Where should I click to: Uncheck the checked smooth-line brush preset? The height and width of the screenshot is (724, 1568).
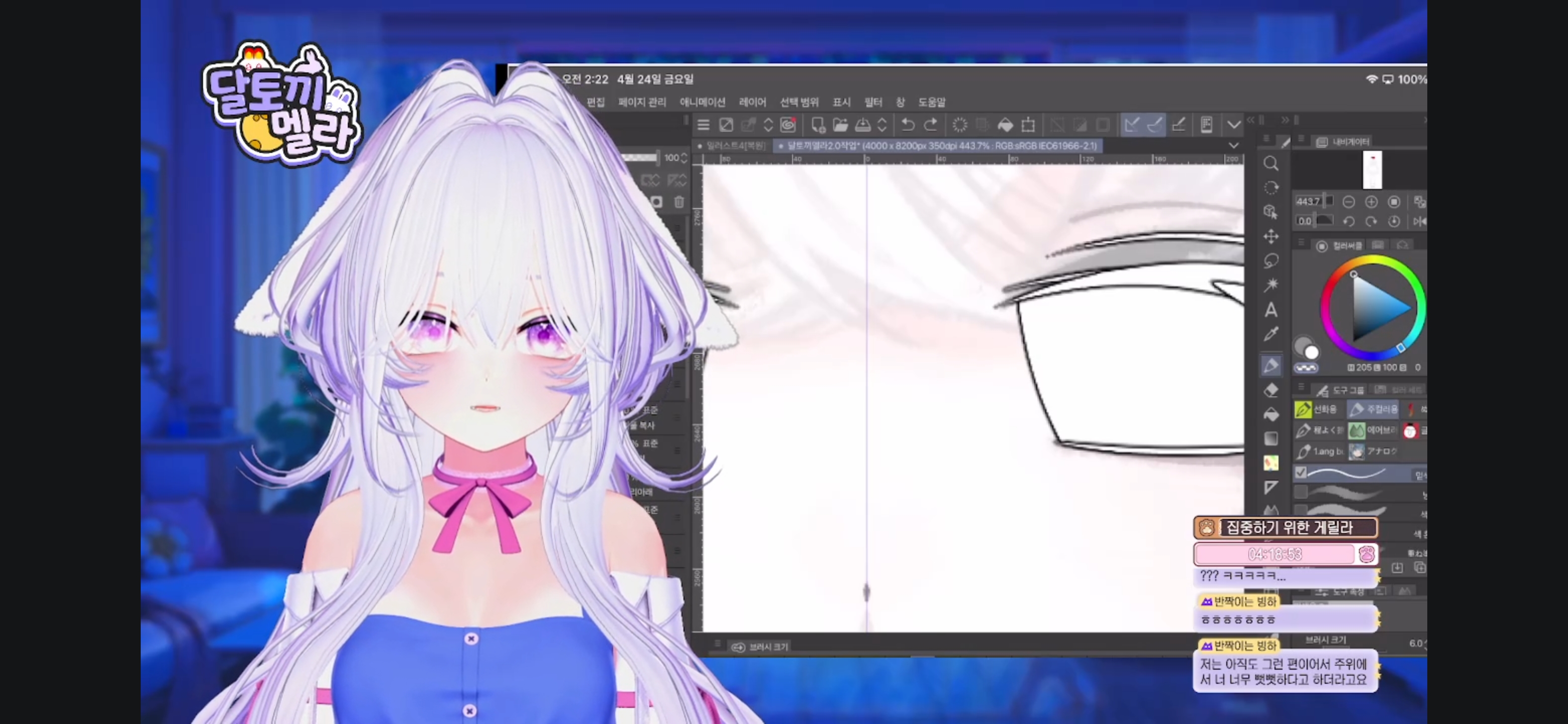pos(1301,473)
